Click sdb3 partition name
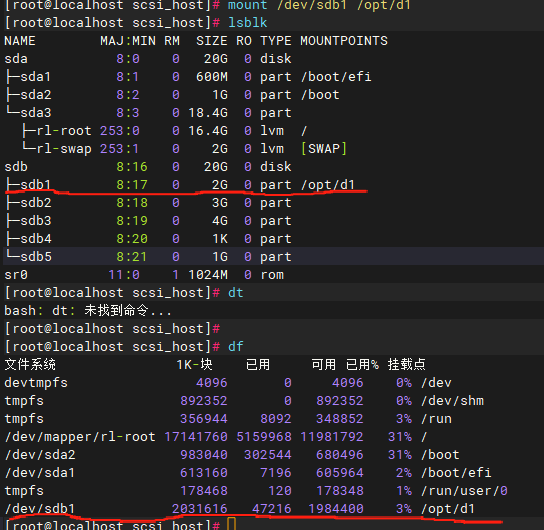Viewport: 544px width, 530px height. 35,221
